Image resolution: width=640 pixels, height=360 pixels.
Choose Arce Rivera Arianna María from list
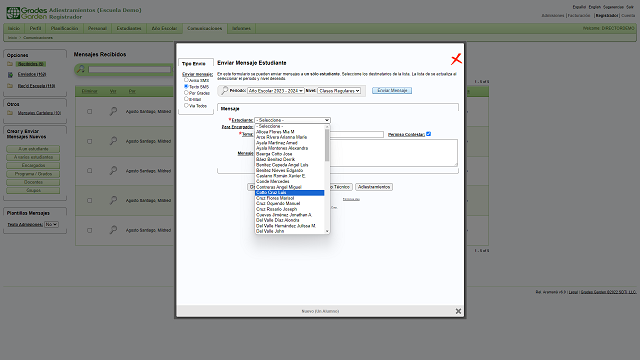[x=289, y=137]
